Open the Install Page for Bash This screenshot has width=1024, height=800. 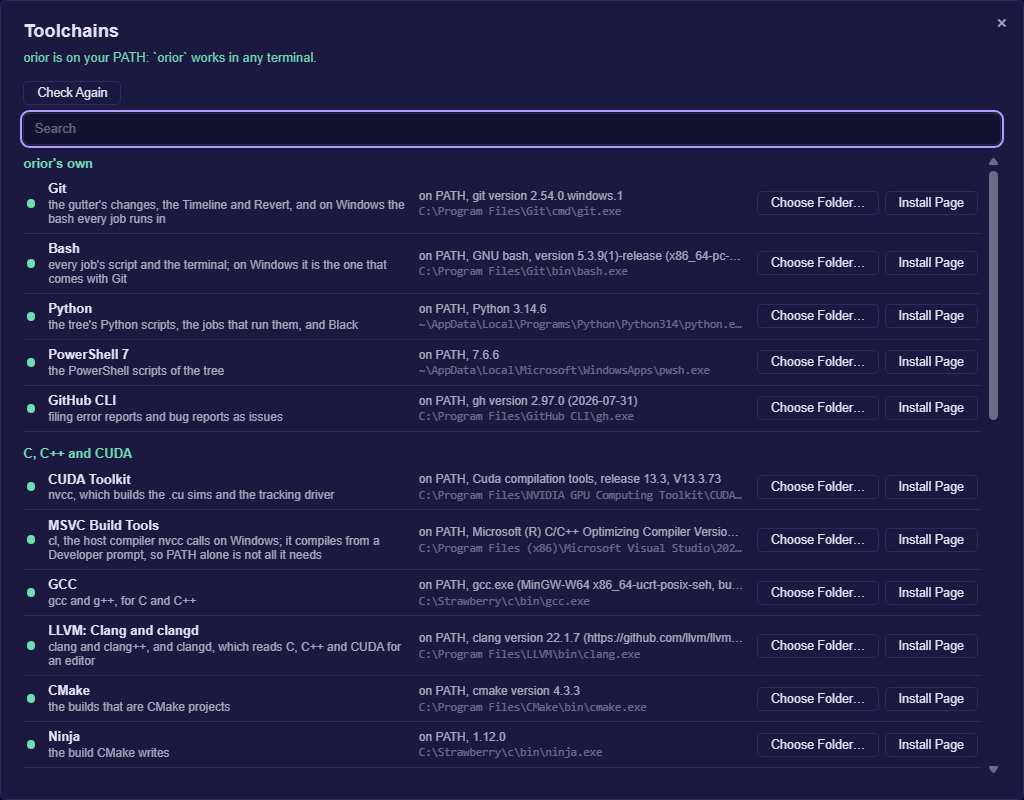tap(931, 263)
